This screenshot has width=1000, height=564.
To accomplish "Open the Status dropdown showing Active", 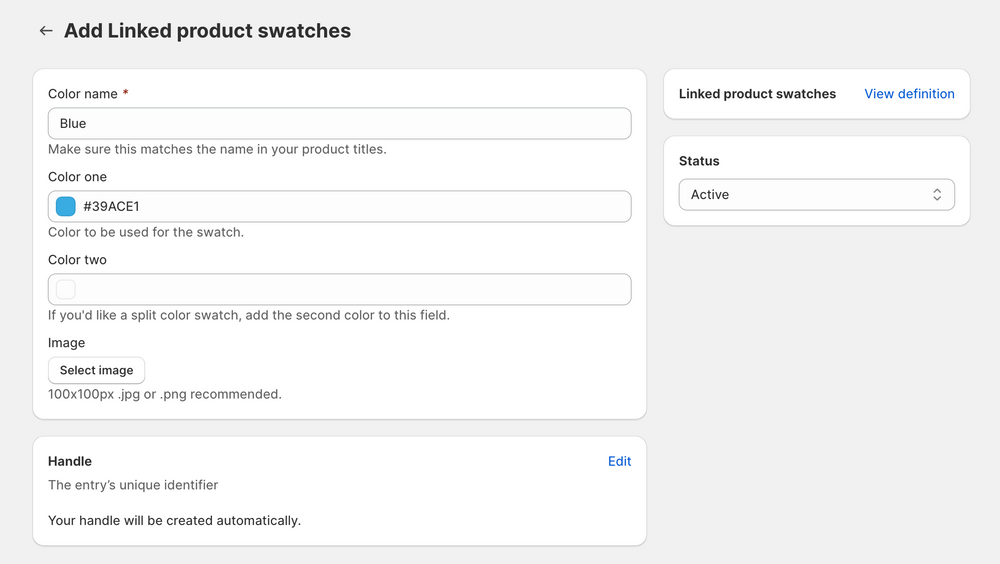I will (816, 195).
